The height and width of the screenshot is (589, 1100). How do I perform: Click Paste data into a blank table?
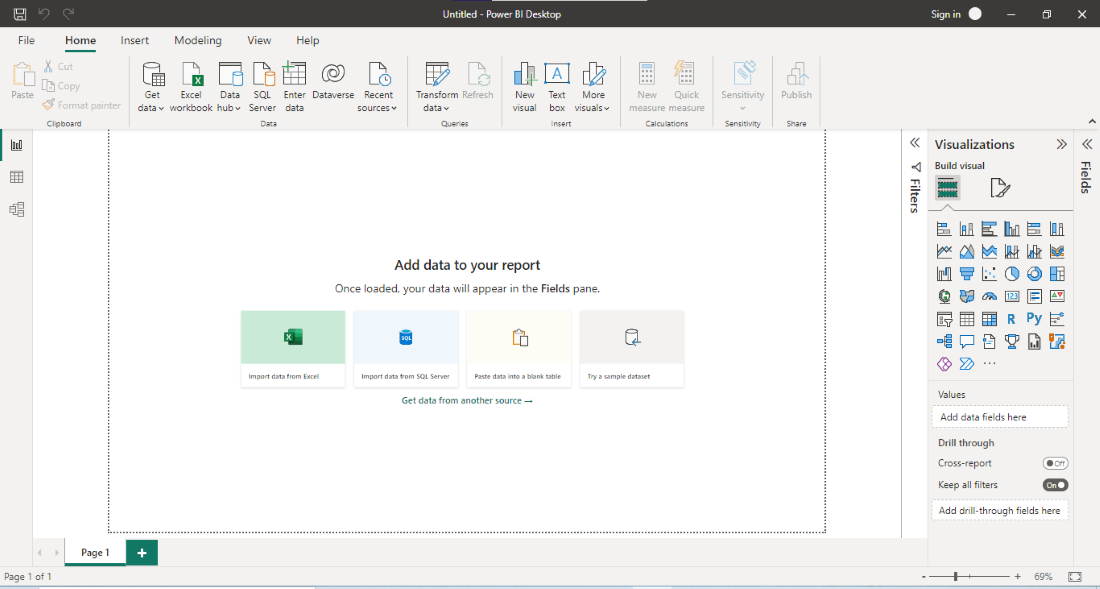pyautogui.click(x=519, y=348)
